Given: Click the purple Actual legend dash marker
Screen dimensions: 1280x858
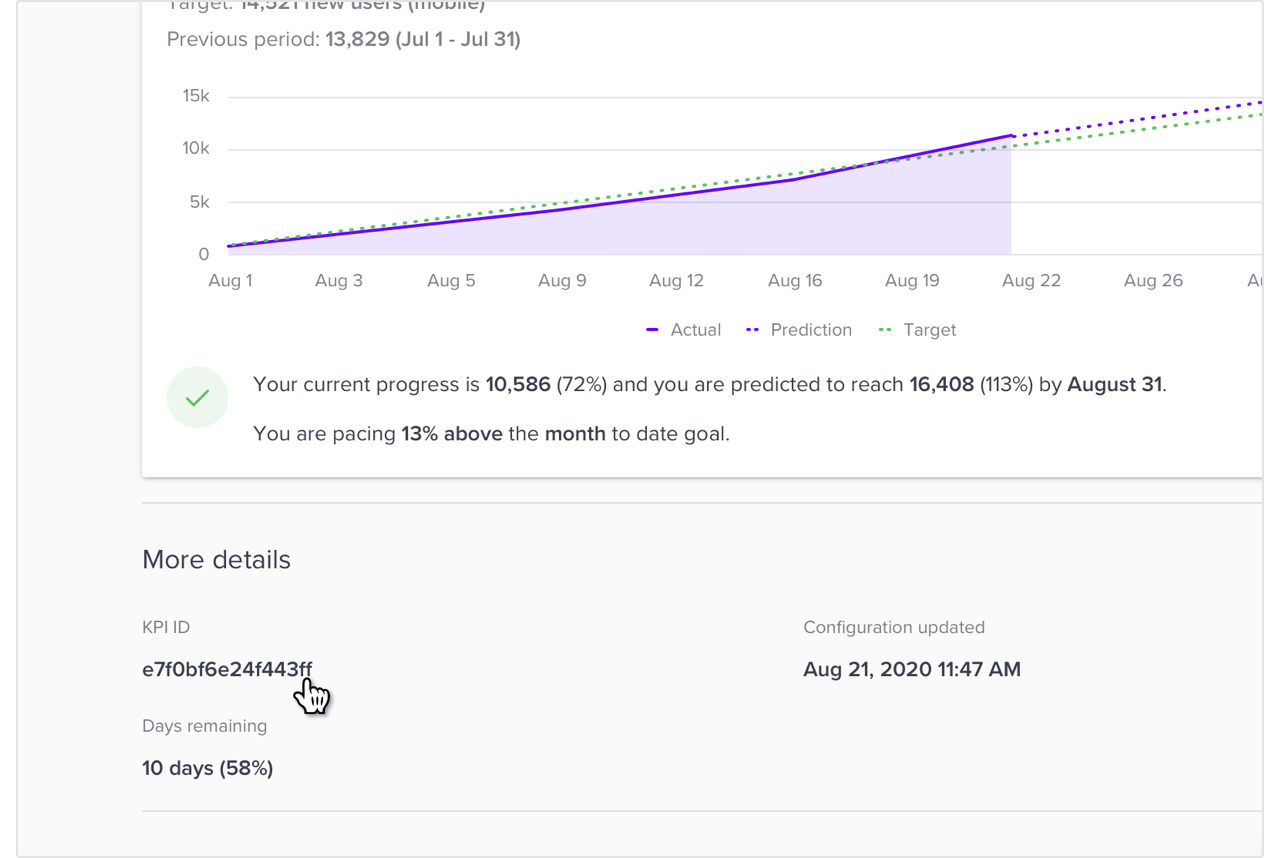Looking at the screenshot, I should tap(652, 330).
